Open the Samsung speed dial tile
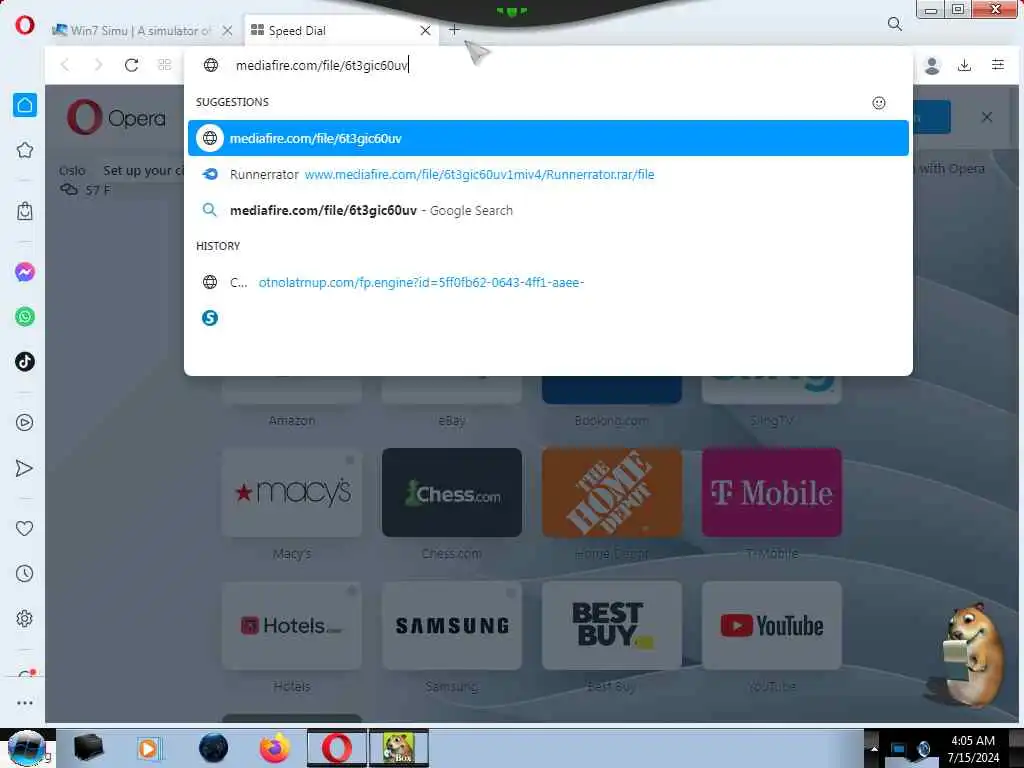The height and width of the screenshot is (768, 1024). (452, 625)
